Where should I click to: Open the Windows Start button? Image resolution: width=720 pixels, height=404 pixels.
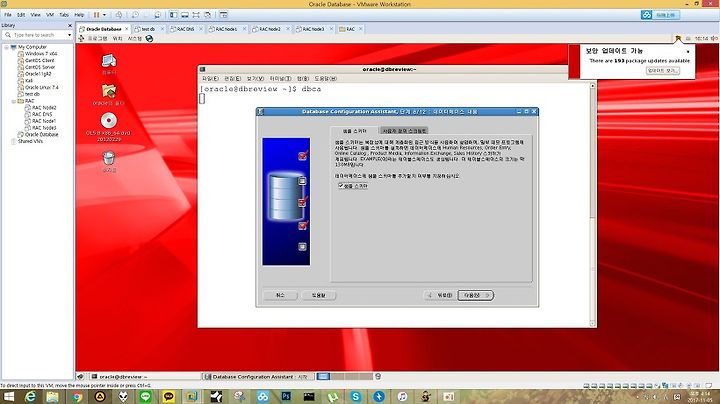tap(8, 397)
